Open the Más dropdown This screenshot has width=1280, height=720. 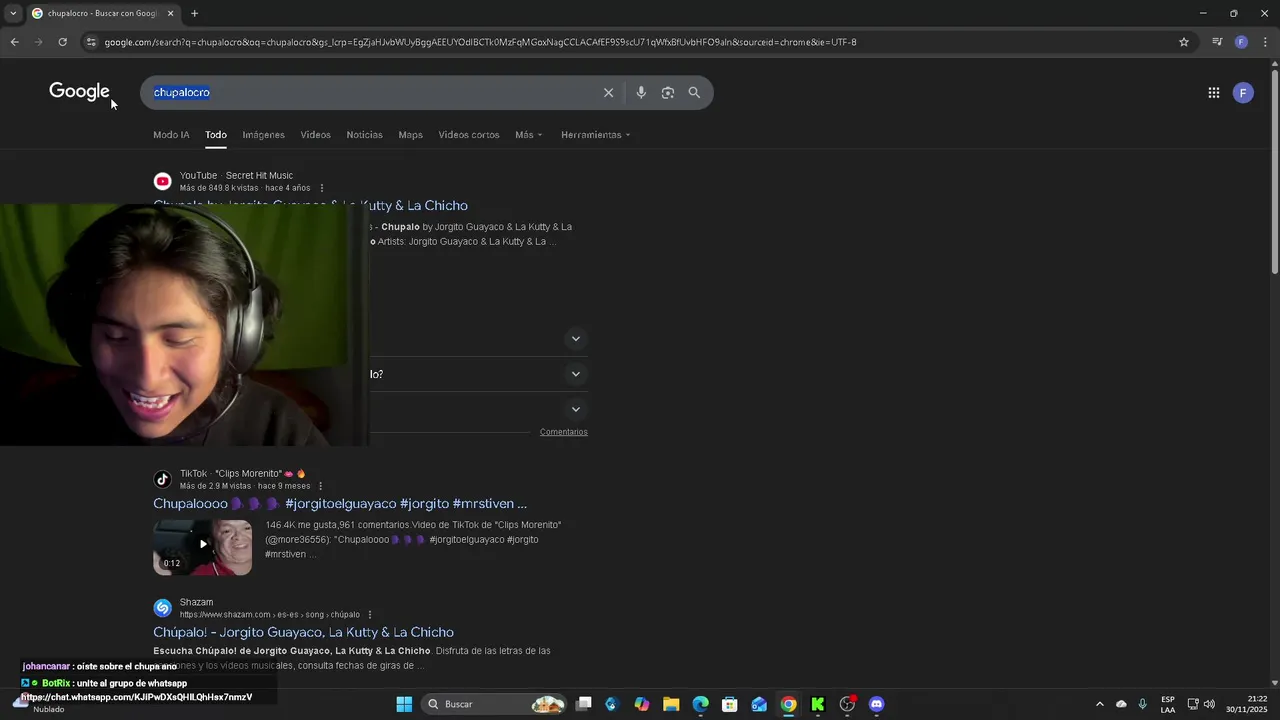[529, 135]
